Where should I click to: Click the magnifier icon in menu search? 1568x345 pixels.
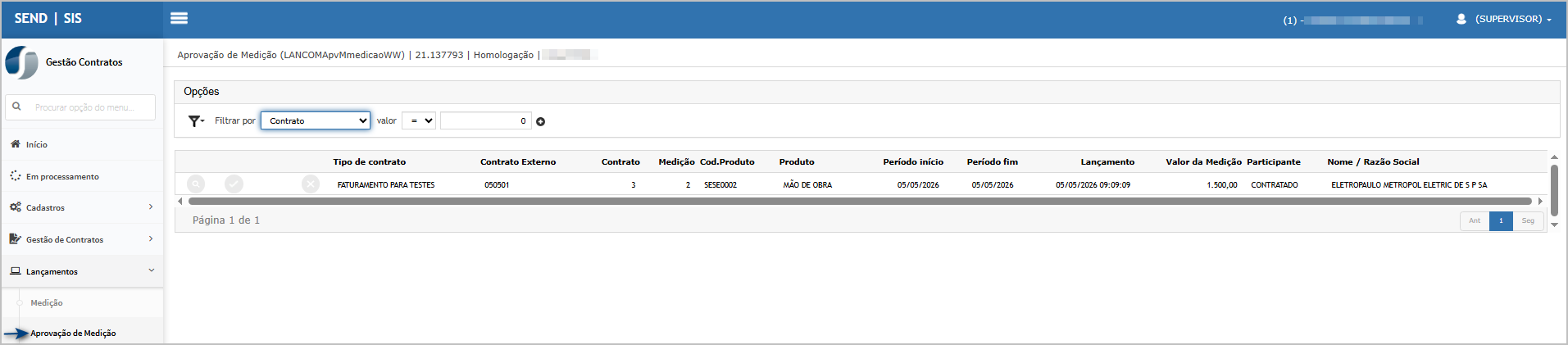(16, 107)
